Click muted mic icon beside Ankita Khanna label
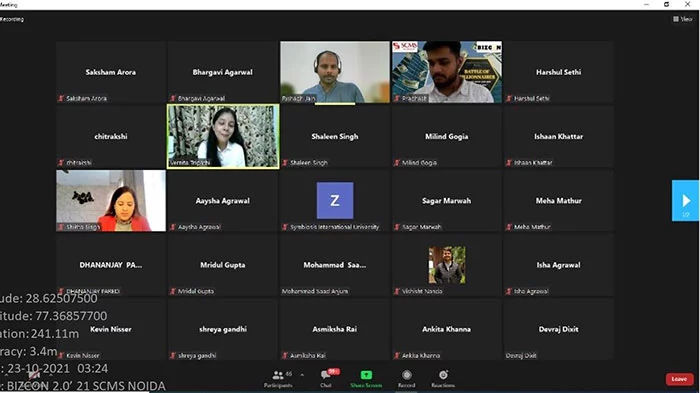 pos(397,355)
